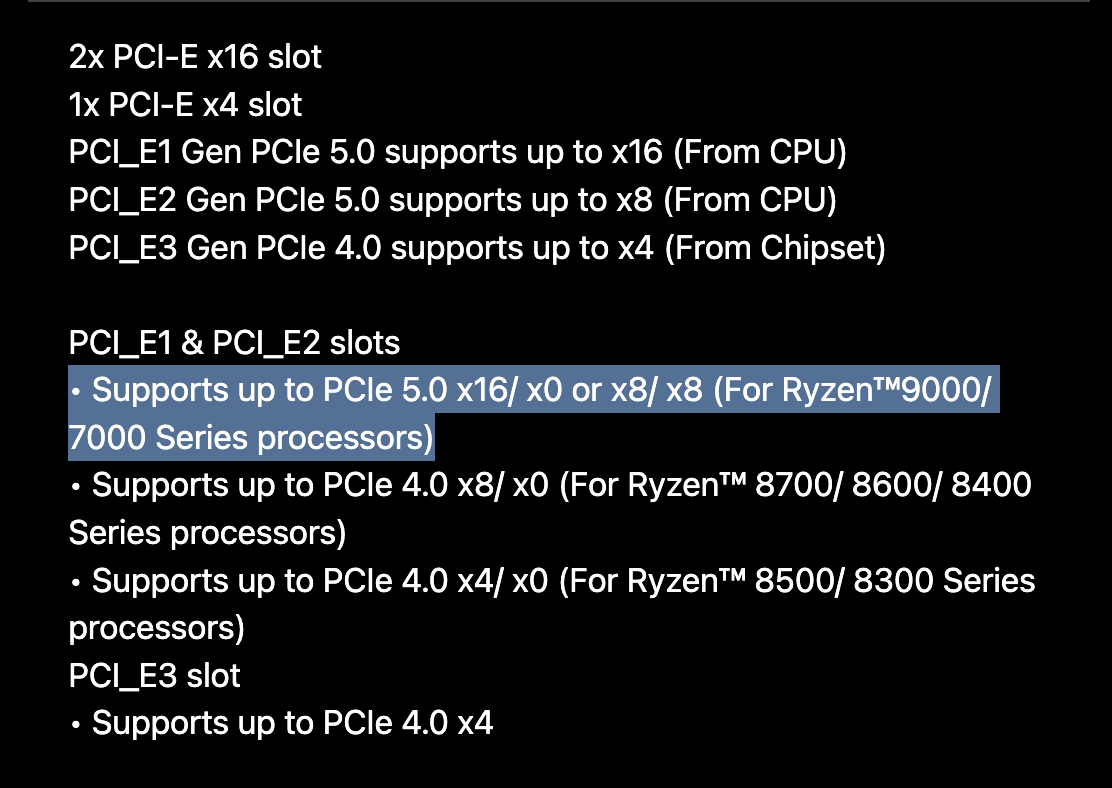Click the final "Supports up to PCIe 4.0 x4" bullet

pyautogui.click(x=292, y=723)
